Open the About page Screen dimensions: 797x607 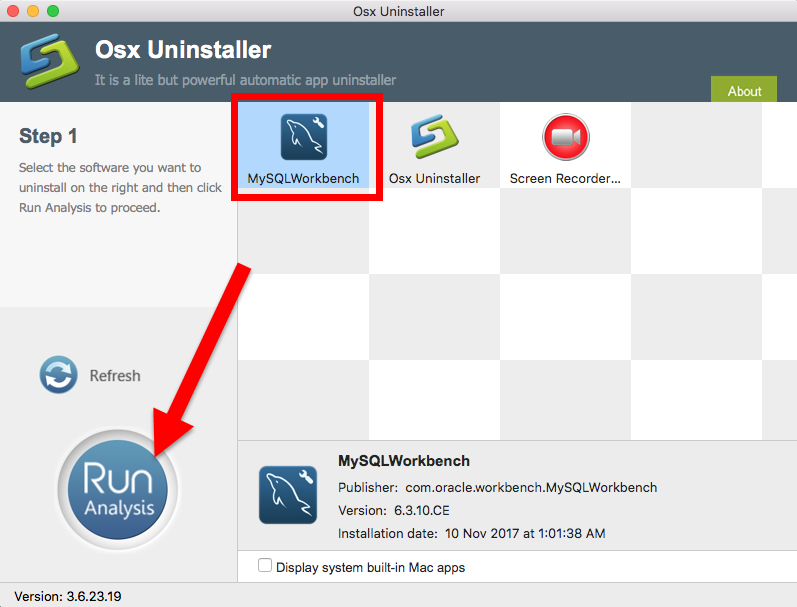coord(744,91)
